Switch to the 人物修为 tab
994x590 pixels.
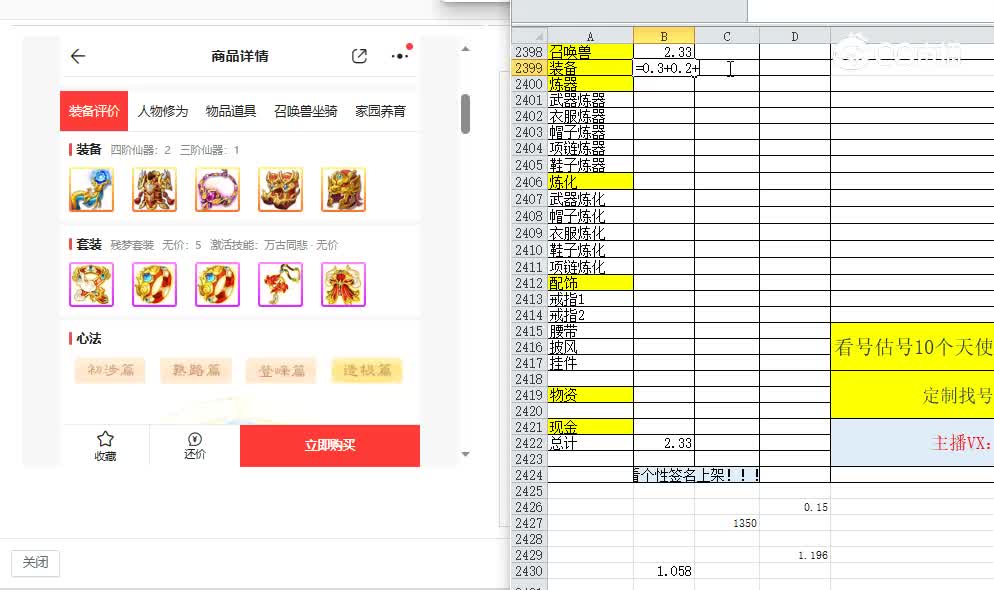point(162,111)
